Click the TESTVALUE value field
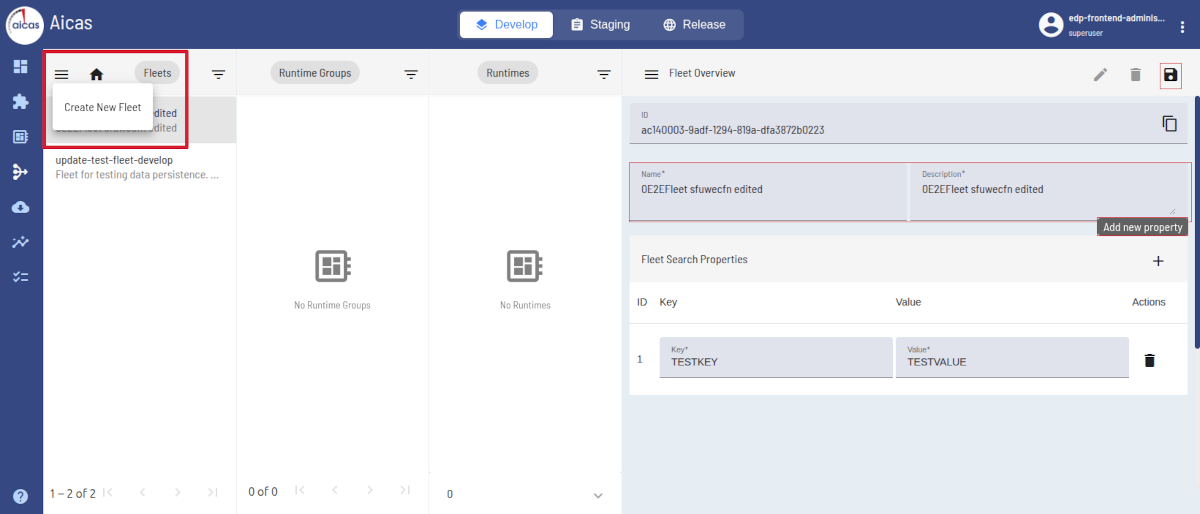Image resolution: width=1200 pixels, height=514 pixels. click(1011, 362)
